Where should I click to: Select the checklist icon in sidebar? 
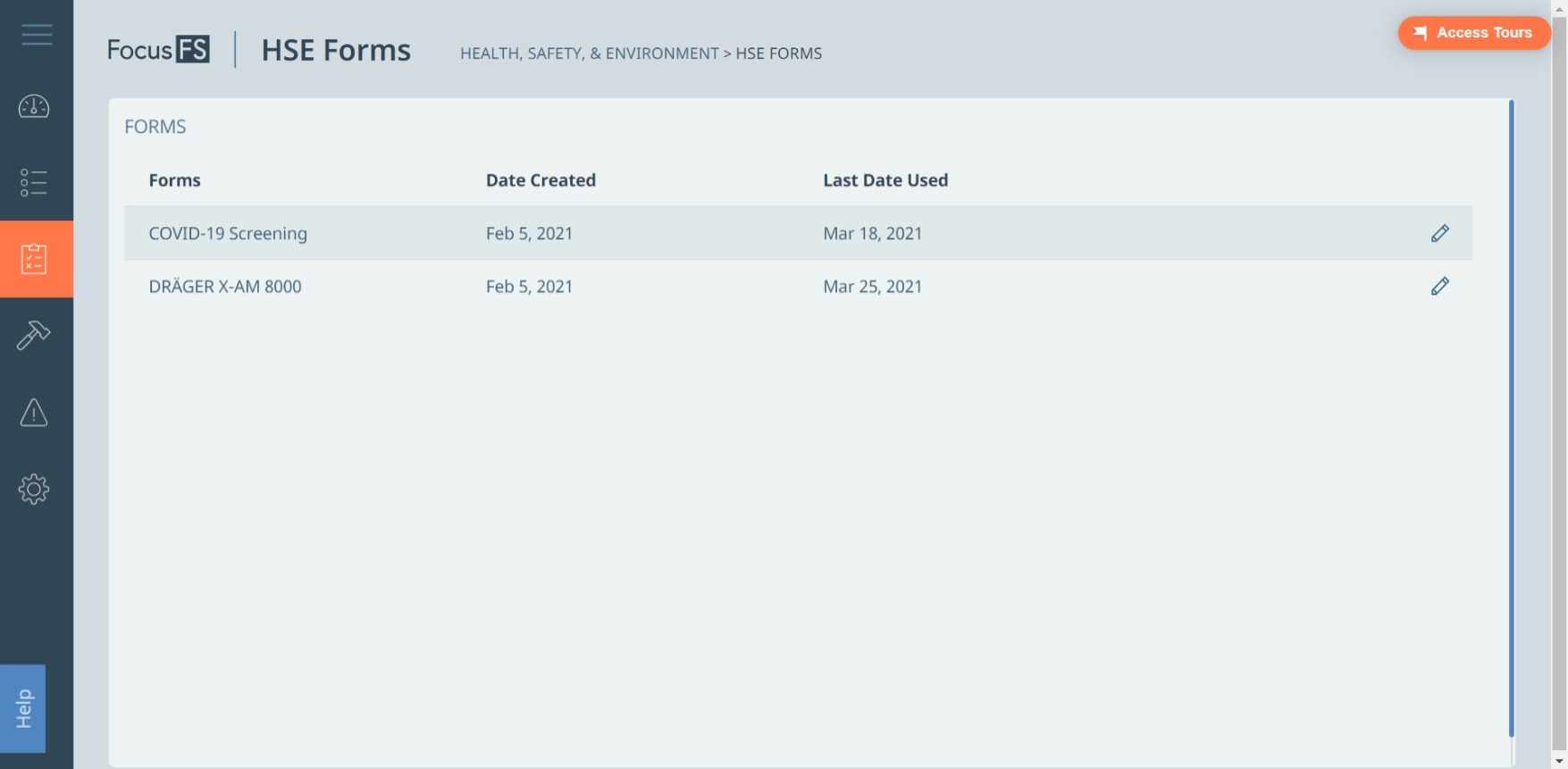point(34,182)
